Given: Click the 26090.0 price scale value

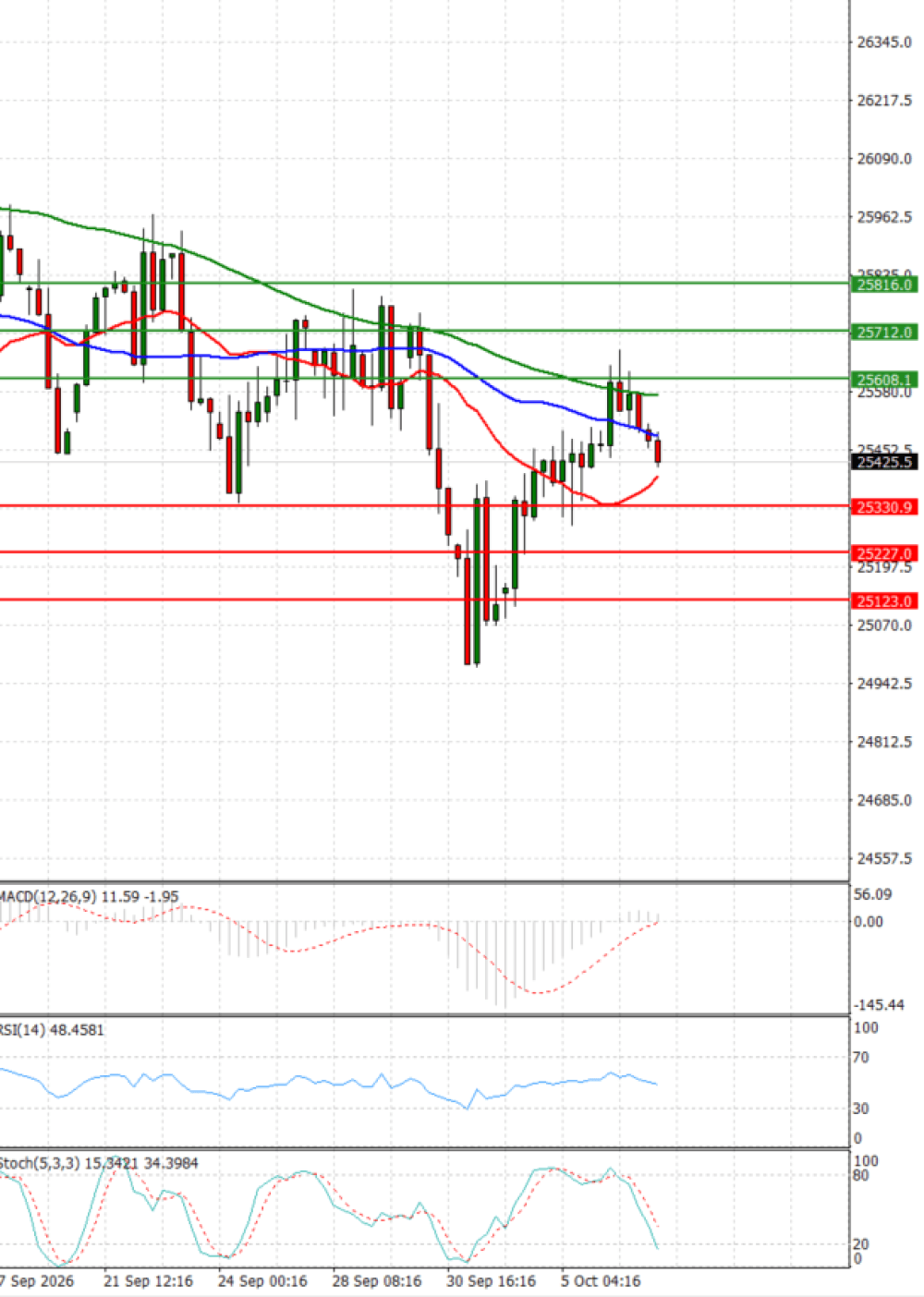Looking at the screenshot, I should (884, 159).
